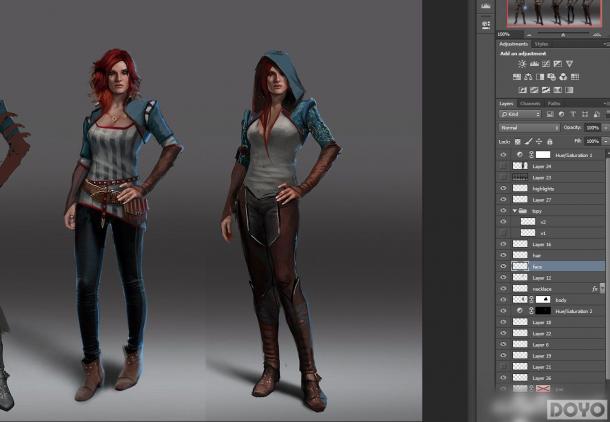Add a Color Balance adjustment
Image resolution: width=610 pixels, height=422 pixels.
528,77
